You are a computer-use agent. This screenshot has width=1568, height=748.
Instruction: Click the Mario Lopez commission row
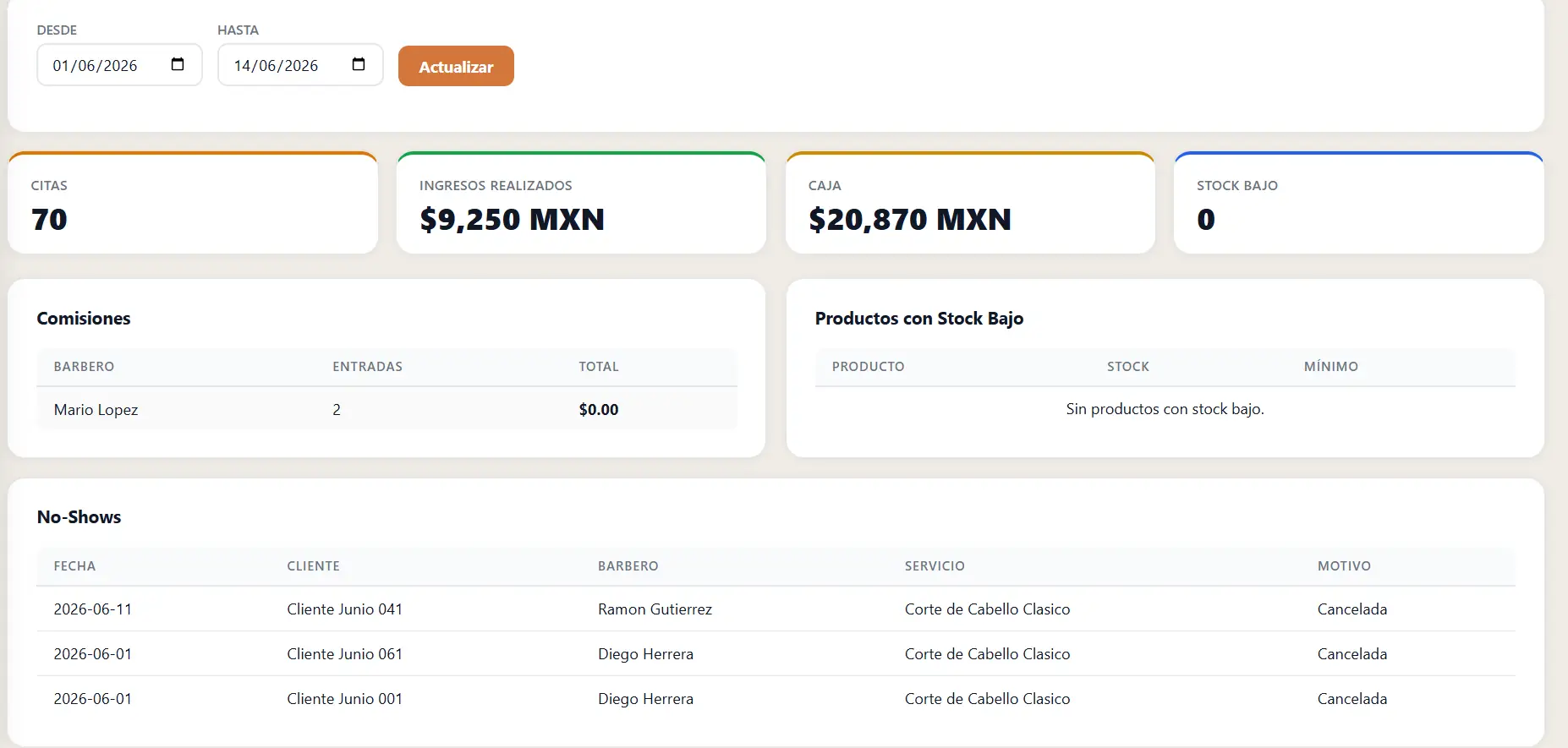tap(387, 409)
